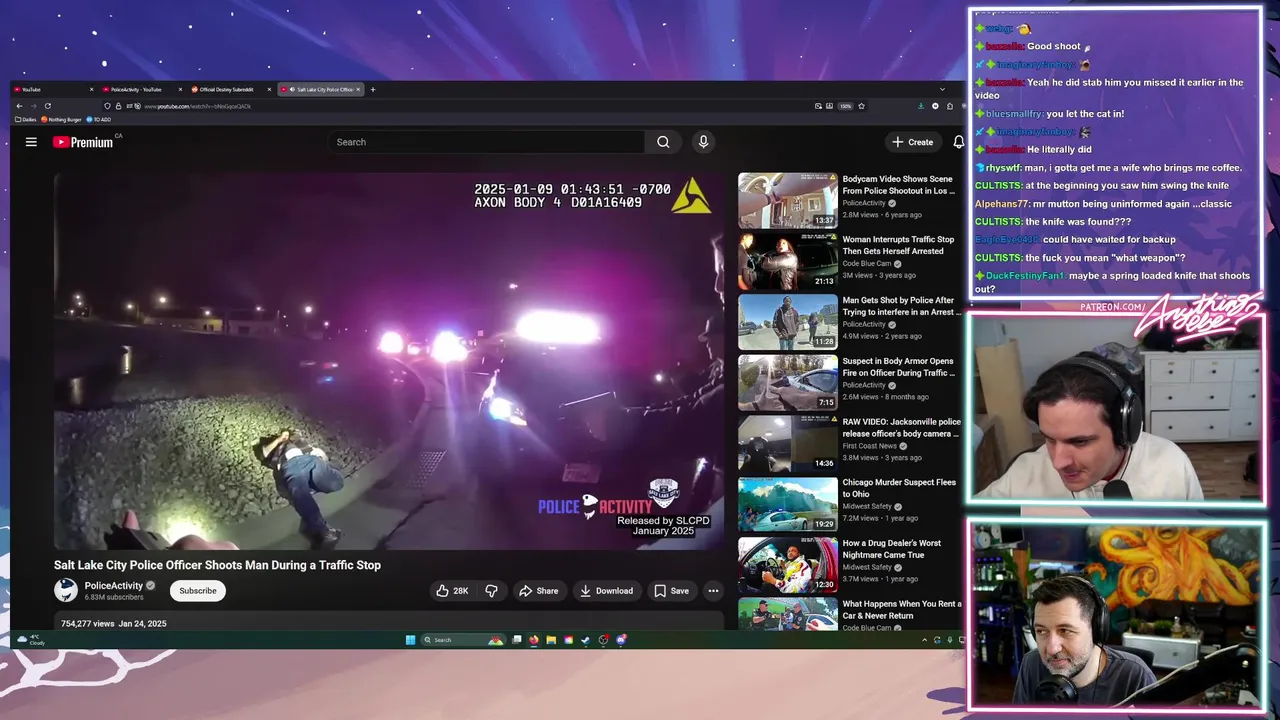Viewport: 1280px width, 720px height.
Task: Open PoliceActivity channel name link
Action: pyautogui.click(x=114, y=586)
